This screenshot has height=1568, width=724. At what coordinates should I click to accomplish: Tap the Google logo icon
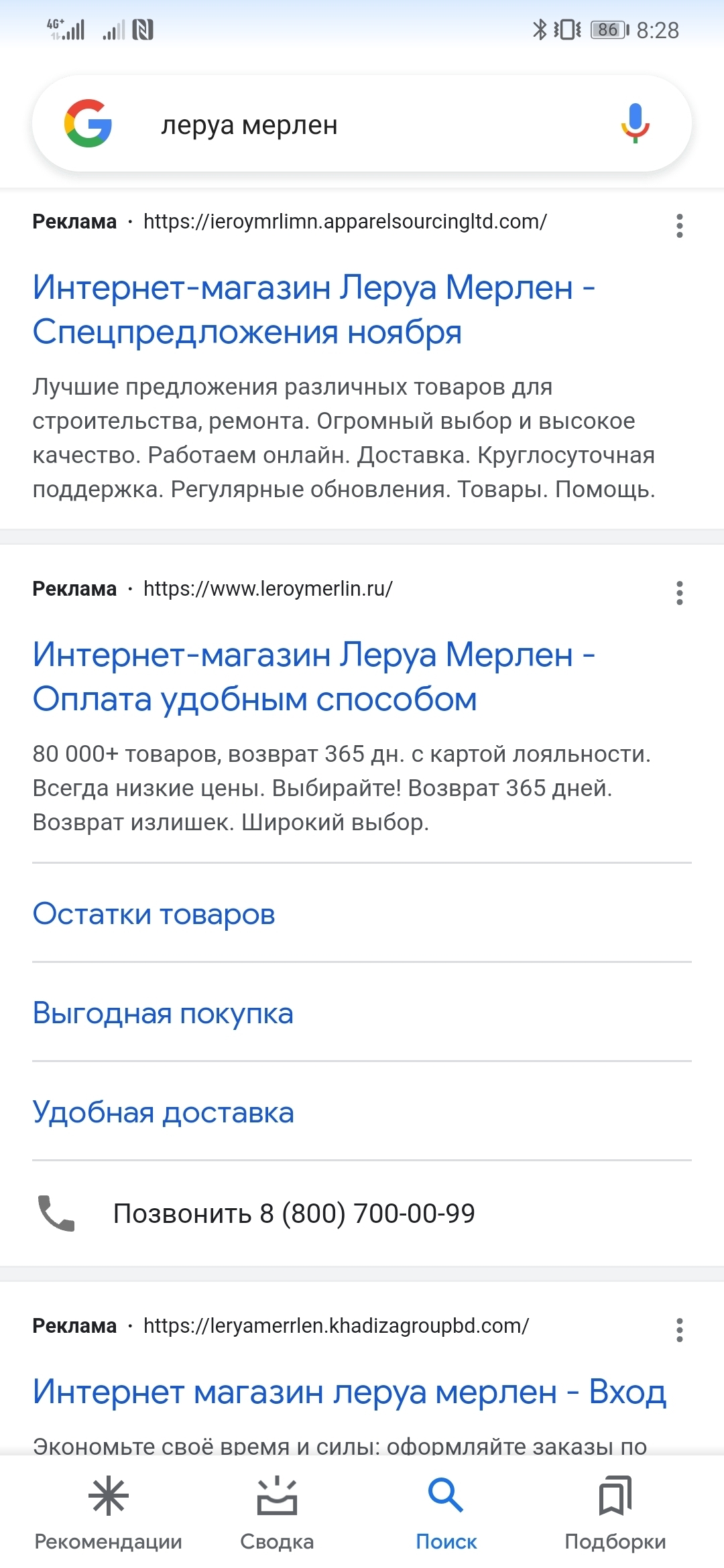88,124
